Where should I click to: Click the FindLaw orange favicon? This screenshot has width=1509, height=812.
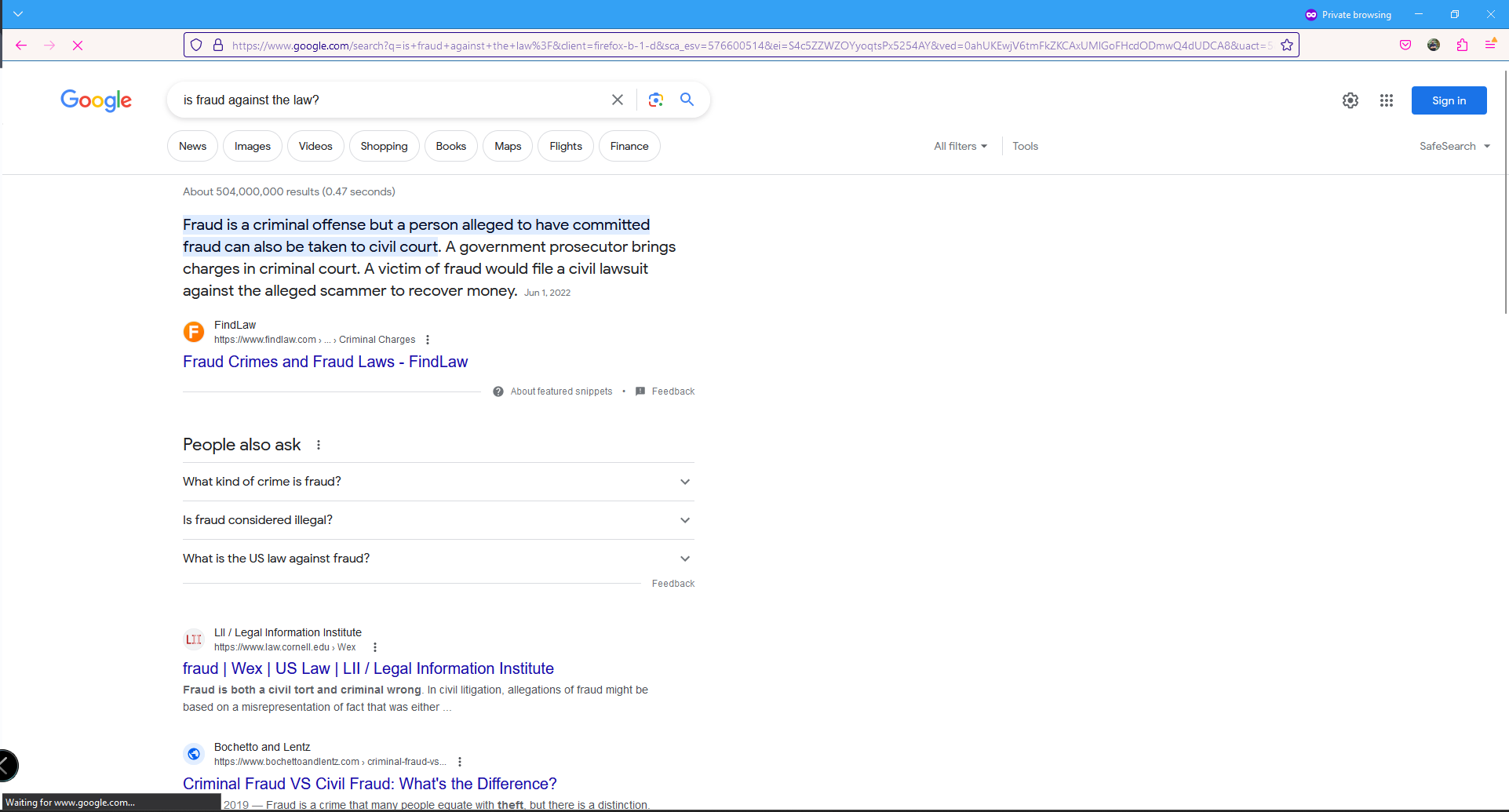click(x=194, y=332)
